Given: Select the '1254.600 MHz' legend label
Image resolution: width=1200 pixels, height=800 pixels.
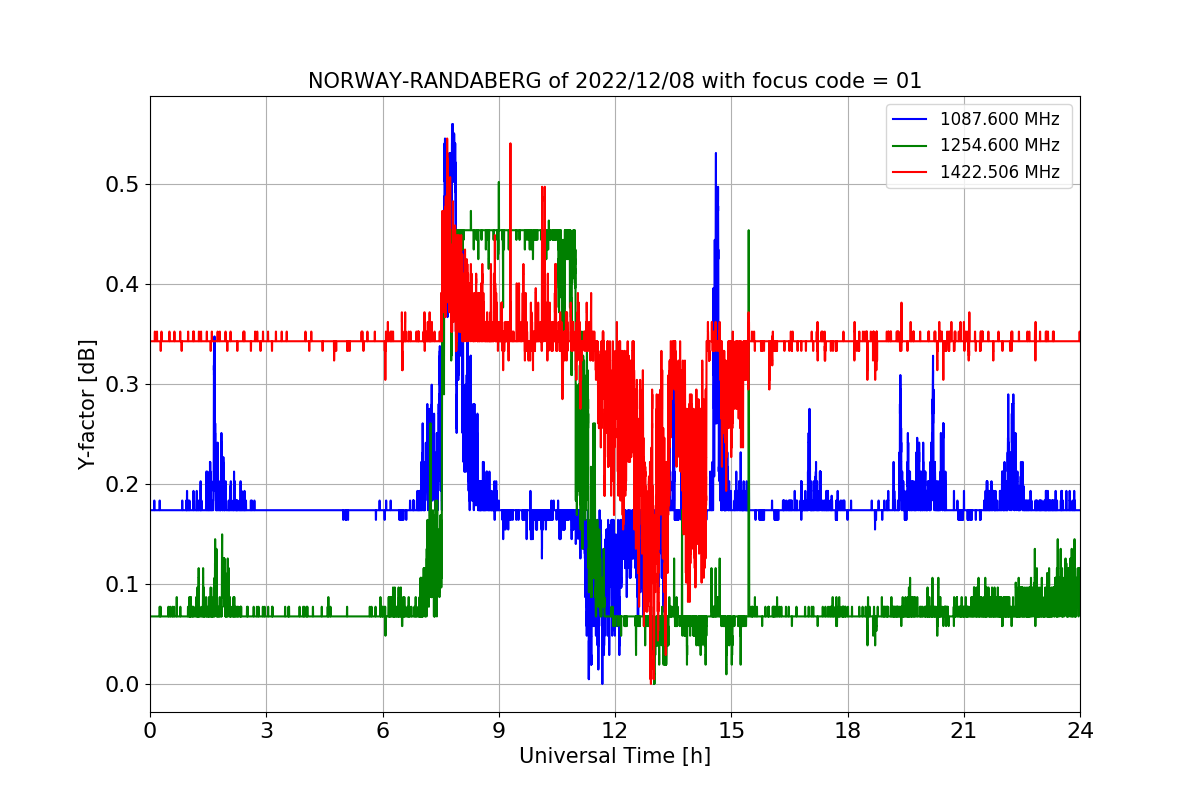Looking at the screenshot, I should pyautogui.click(x=999, y=145).
